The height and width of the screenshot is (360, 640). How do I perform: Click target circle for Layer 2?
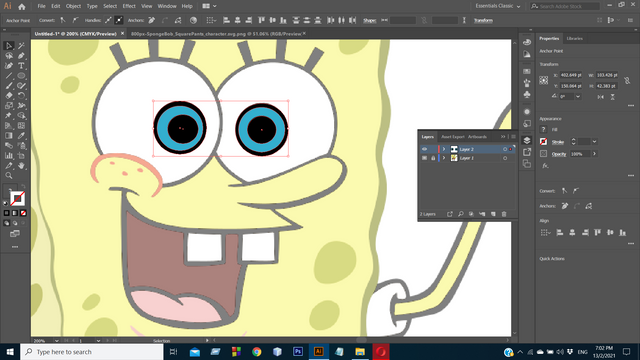click(505, 149)
